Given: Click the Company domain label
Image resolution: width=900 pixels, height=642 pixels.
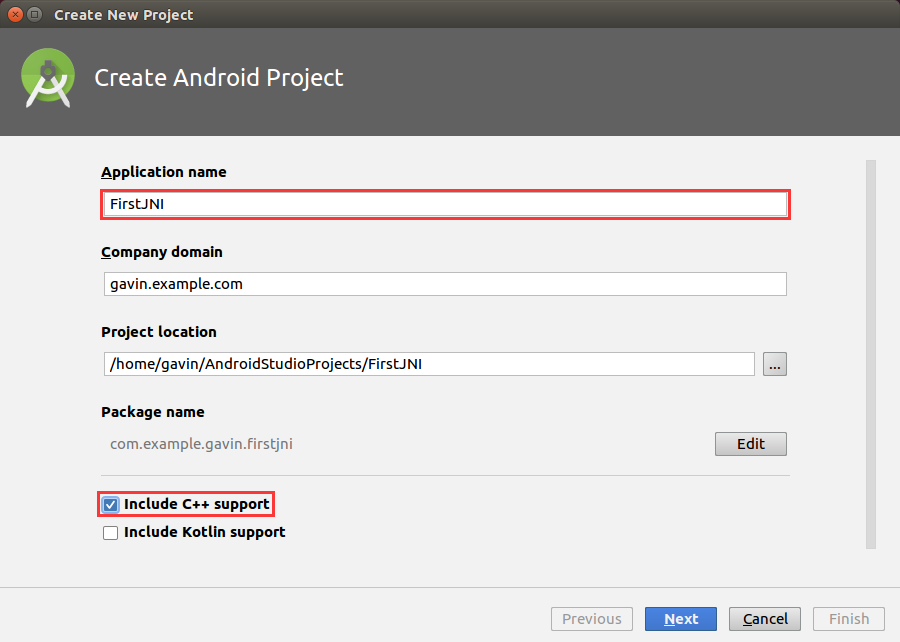Looking at the screenshot, I should (162, 252).
